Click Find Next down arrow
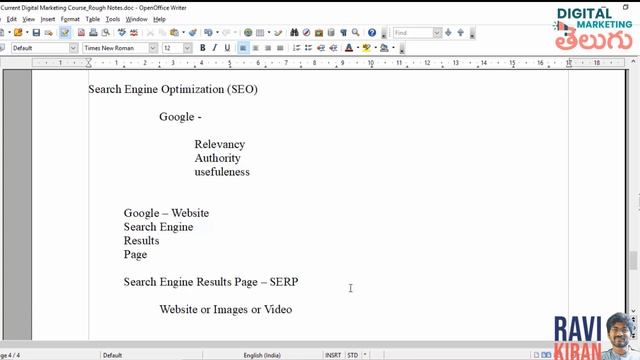This screenshot has width=640, height=360. point(448,33)
